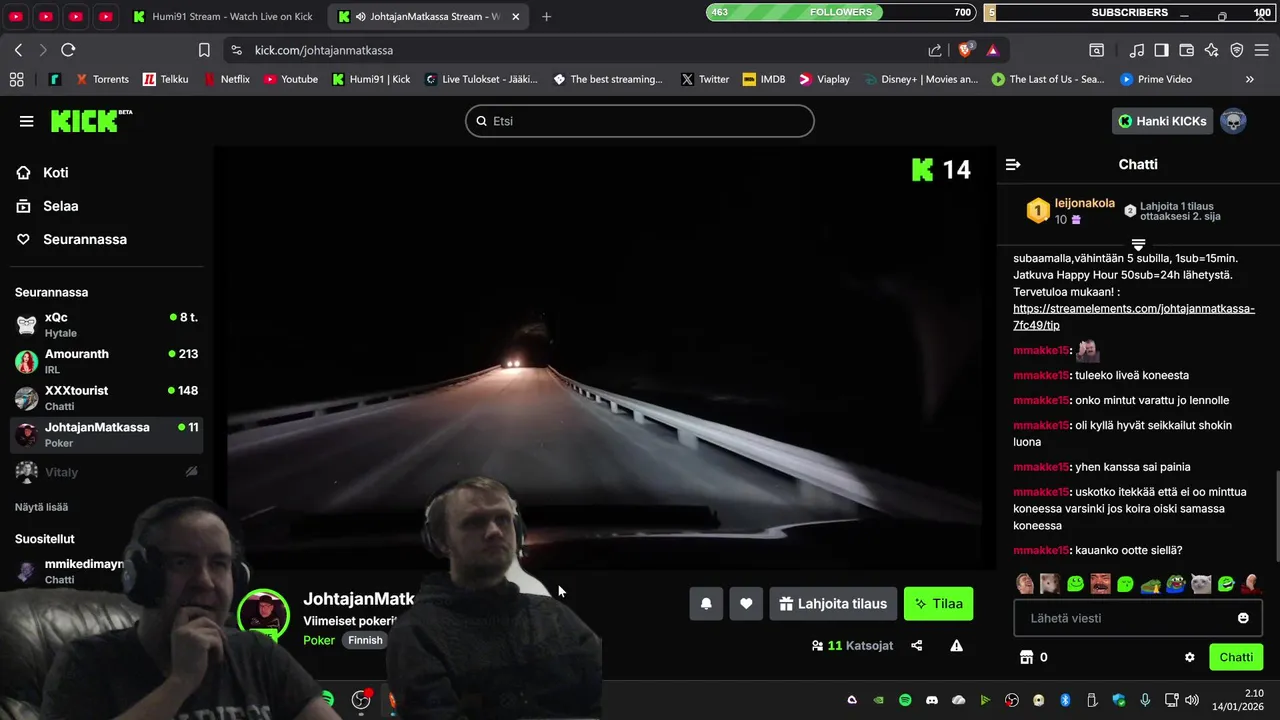Insert the white cat emote
Image resolution: width=1280 pixels, height=720 pixels.
coord(1201,584)
